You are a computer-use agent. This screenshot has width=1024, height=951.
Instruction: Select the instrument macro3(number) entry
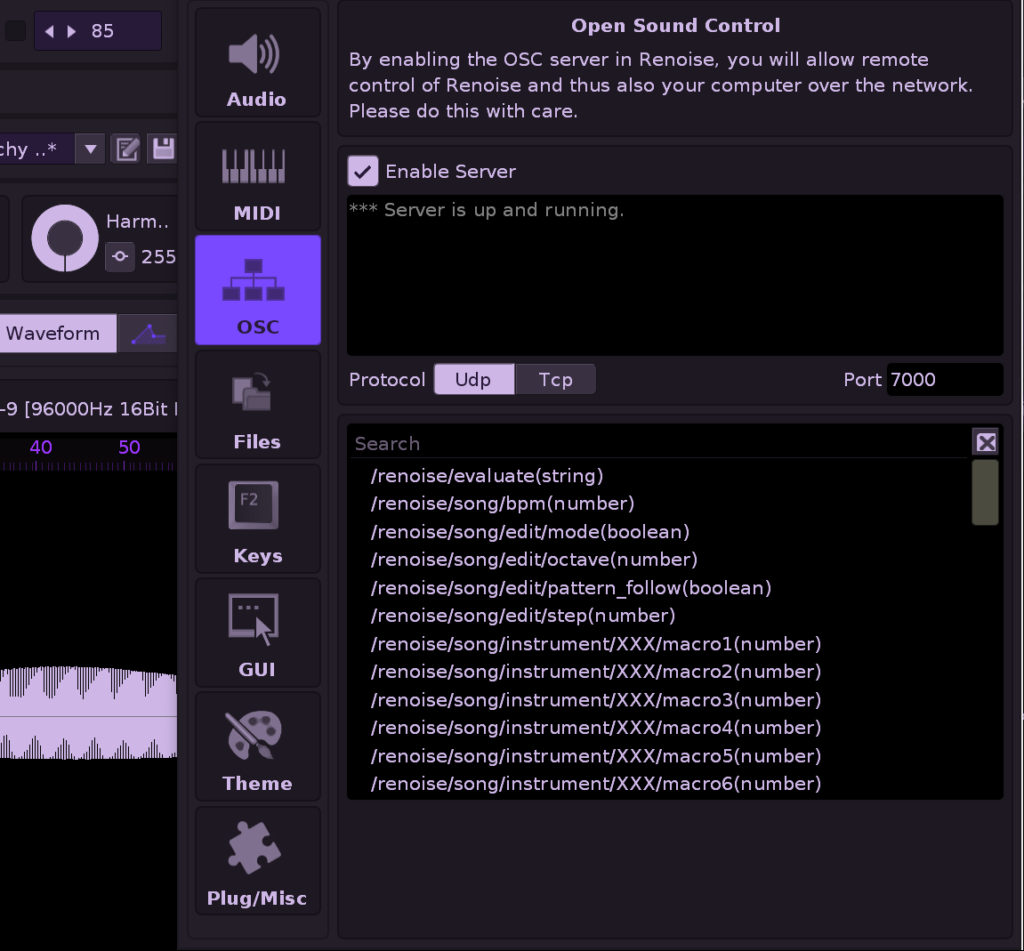(x=596, y=700)
